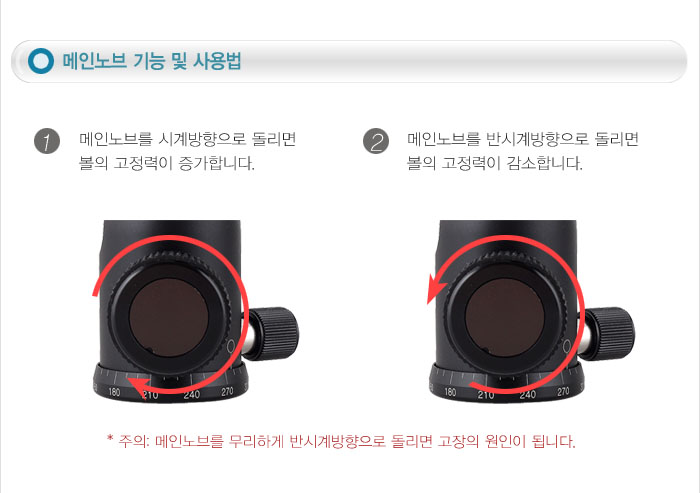
Task: Click the 180 marking on left panning base
Action: click(x=114, y=392)
